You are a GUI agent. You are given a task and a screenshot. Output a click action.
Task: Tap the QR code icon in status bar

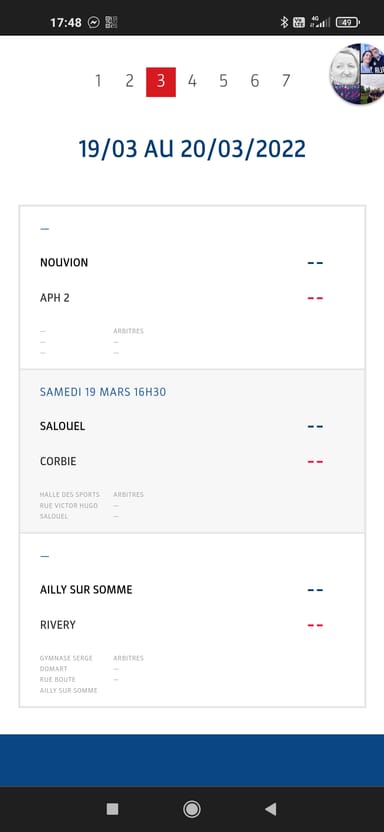click(111, 22)
